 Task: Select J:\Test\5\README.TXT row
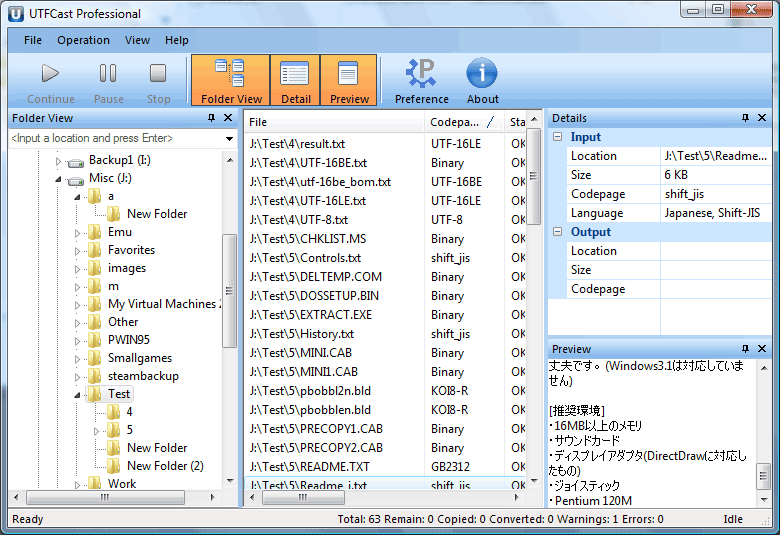click(x=386, y=467)
